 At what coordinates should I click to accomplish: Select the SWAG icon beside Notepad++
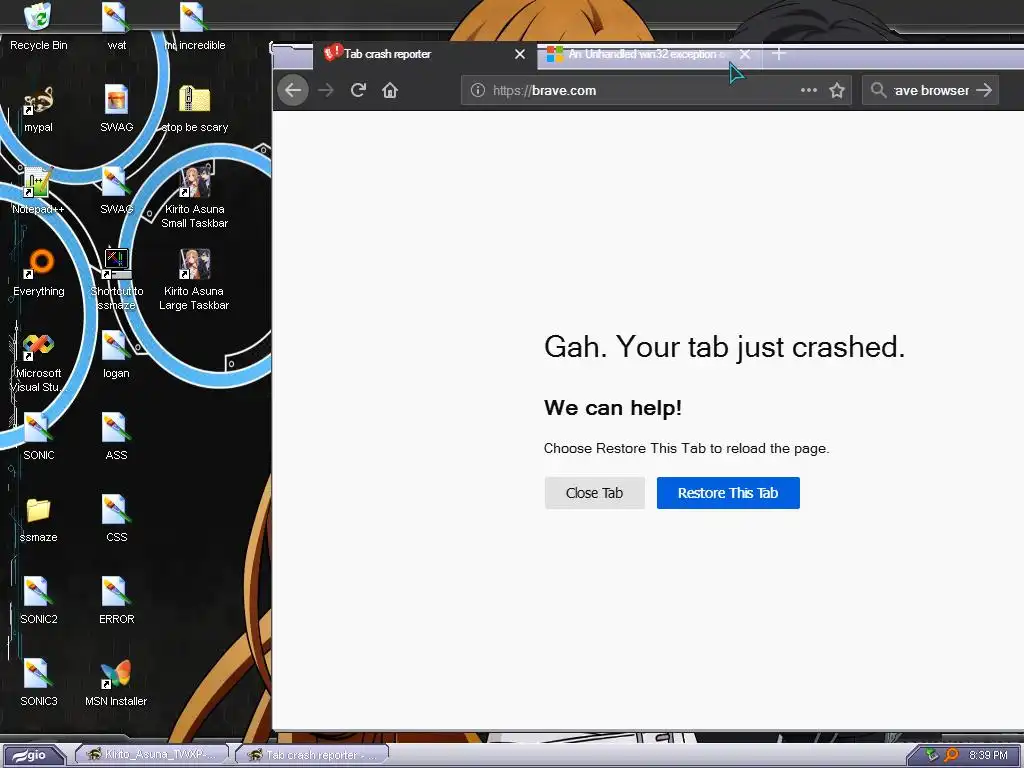(x=116, y=190)
